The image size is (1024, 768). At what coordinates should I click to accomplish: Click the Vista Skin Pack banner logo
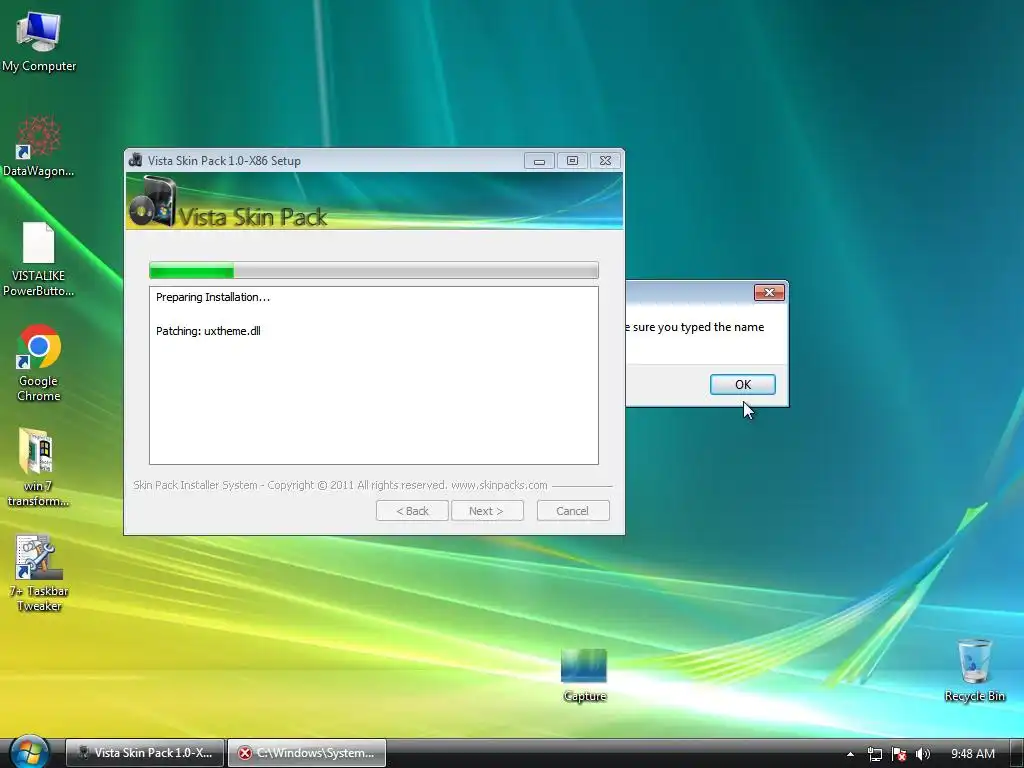(x=153, y=202)
